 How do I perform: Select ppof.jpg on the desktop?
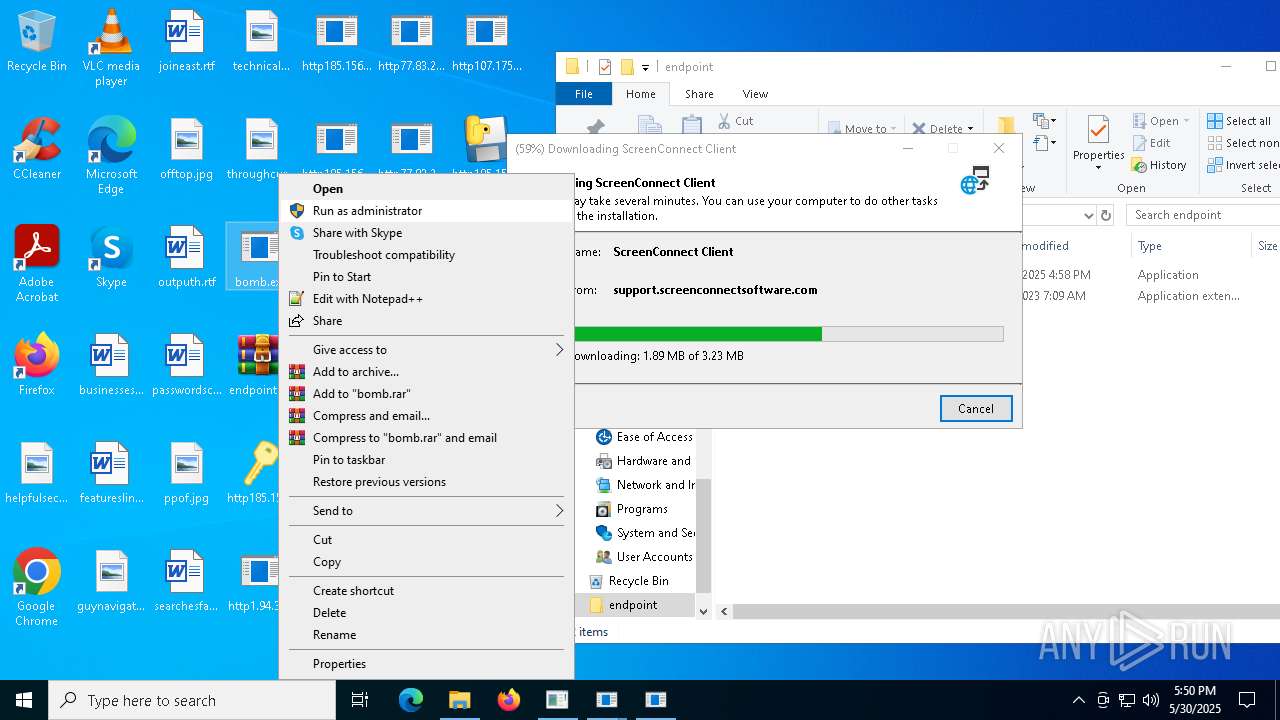point(186,474)
